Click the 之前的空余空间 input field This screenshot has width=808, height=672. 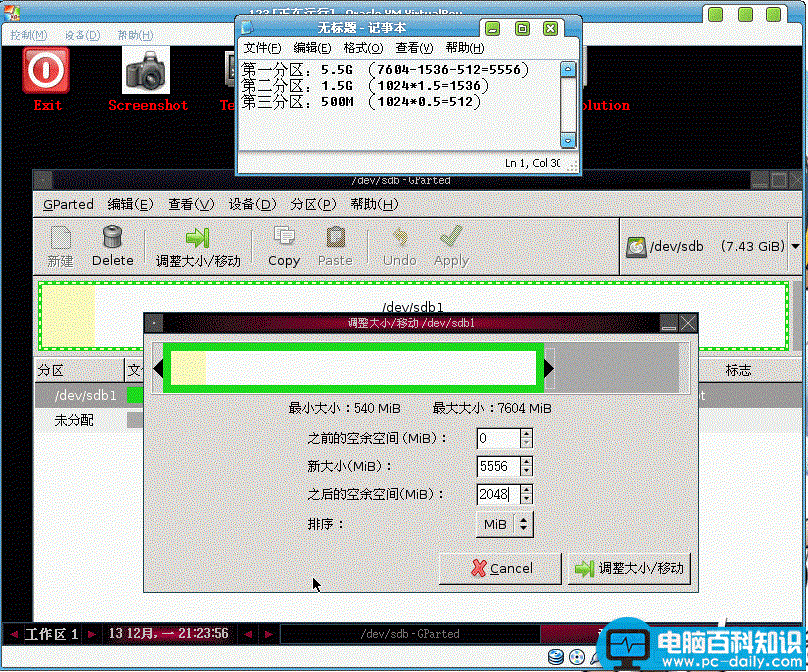(497, 439)
